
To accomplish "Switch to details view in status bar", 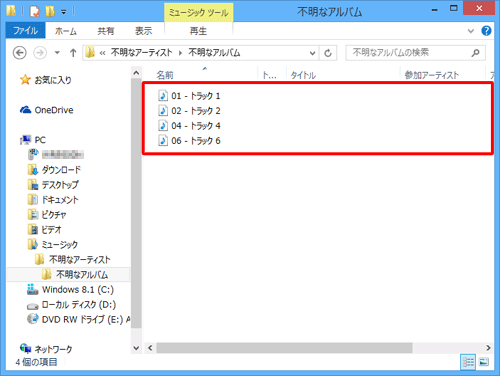I will click(468, 362).
